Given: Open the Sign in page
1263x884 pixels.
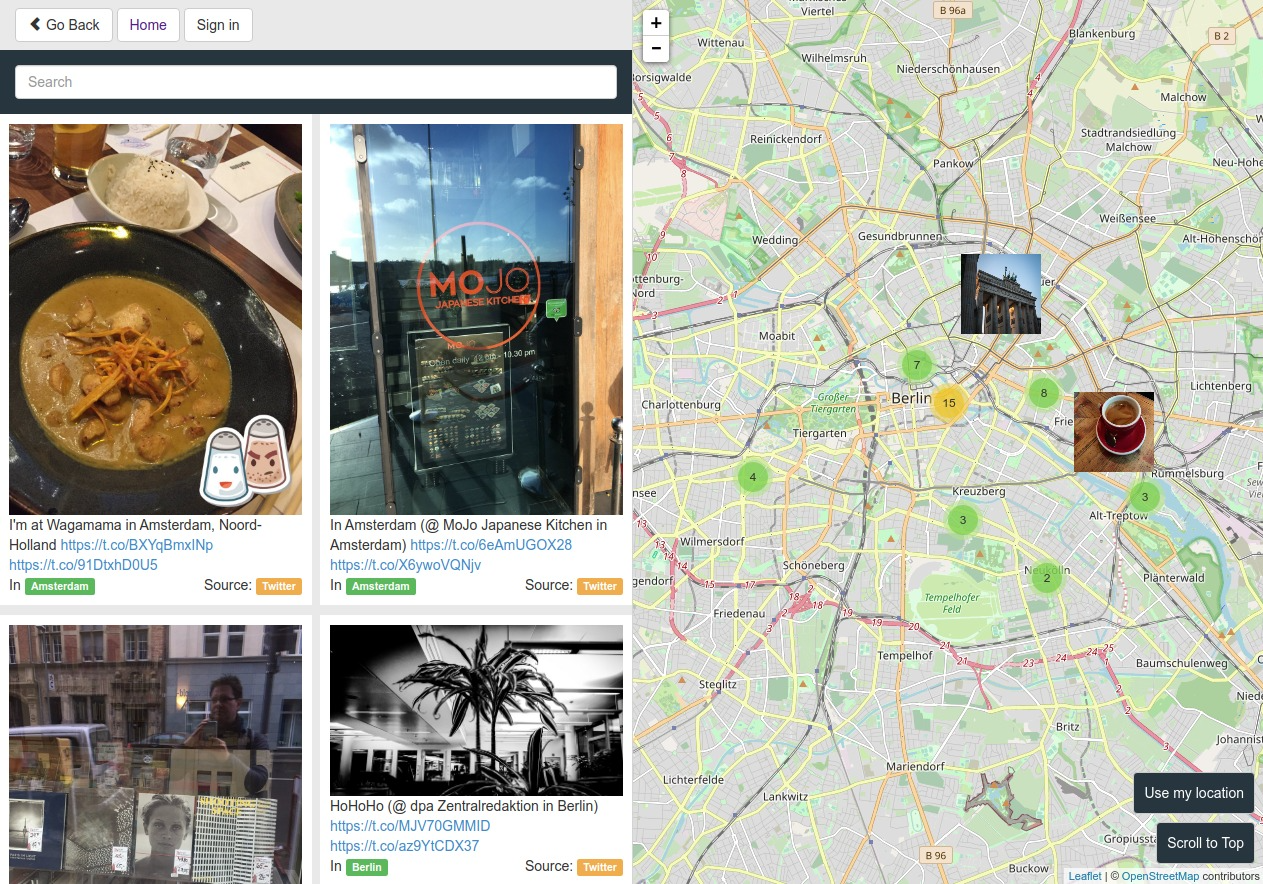Looking at the screenshot, I should click(218, 25).
